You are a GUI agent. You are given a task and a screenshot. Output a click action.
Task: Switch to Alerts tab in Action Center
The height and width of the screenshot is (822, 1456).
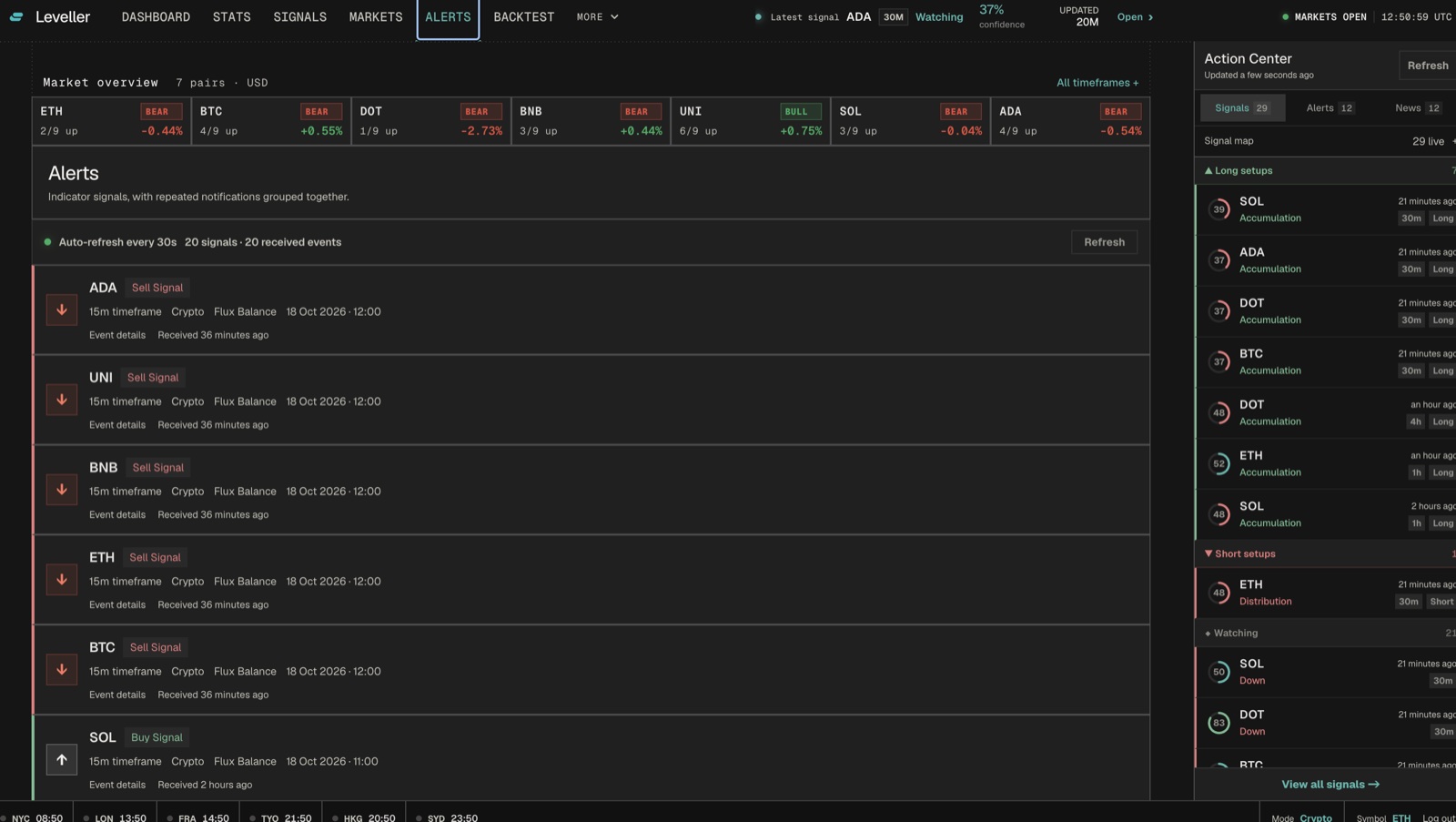point(1330,108)
